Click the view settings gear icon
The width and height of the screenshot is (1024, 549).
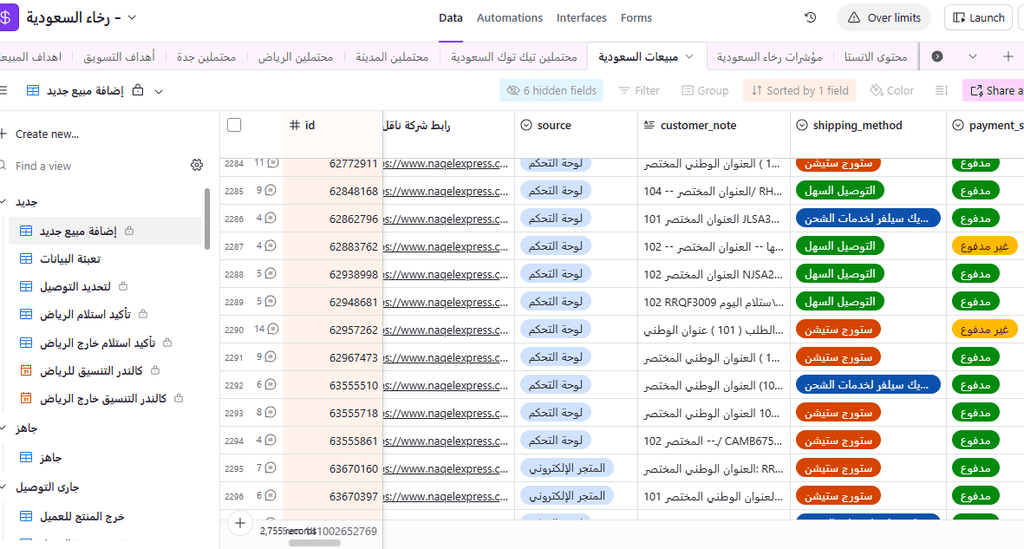click(x=196, y=165)
